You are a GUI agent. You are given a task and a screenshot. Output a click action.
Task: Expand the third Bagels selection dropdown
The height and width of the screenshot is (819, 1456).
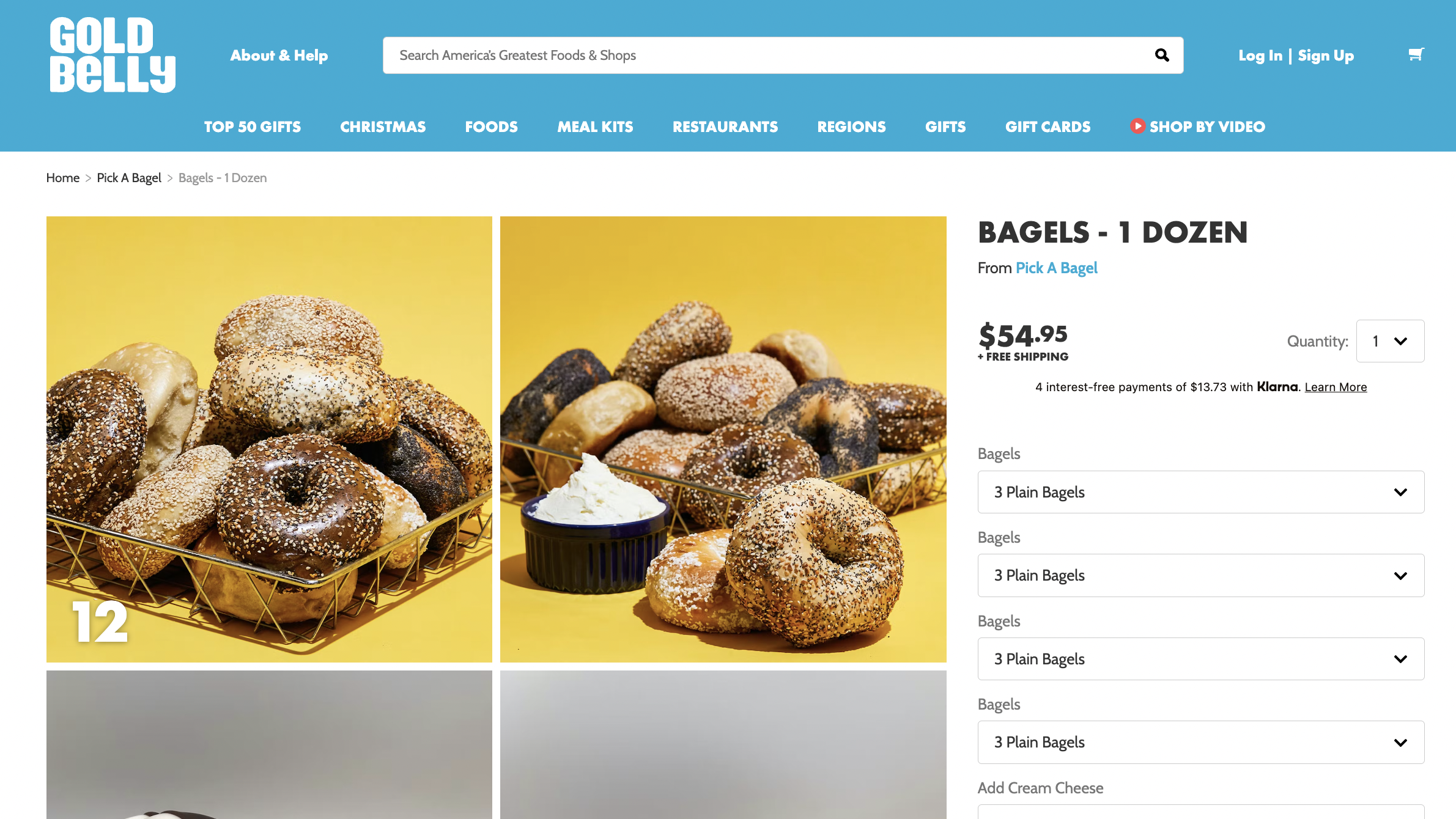tap(1201, 659)
